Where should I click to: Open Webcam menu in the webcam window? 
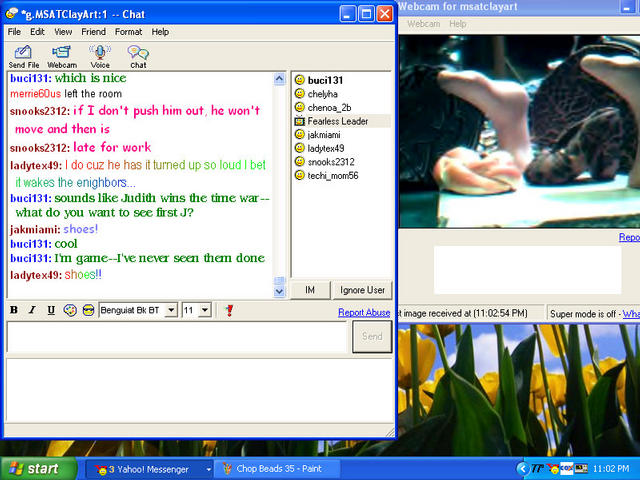tap(423, 24)
